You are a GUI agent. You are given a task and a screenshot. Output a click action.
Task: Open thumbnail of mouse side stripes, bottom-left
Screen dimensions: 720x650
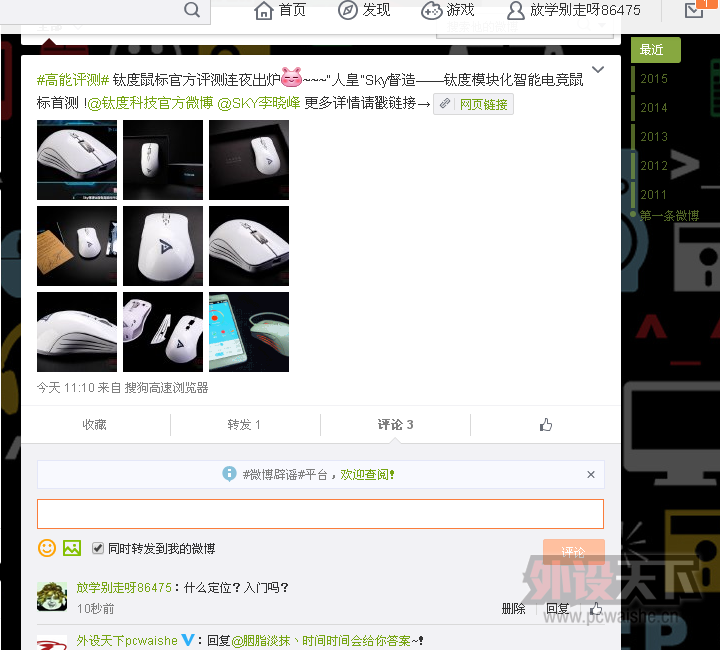coord(77,332)
